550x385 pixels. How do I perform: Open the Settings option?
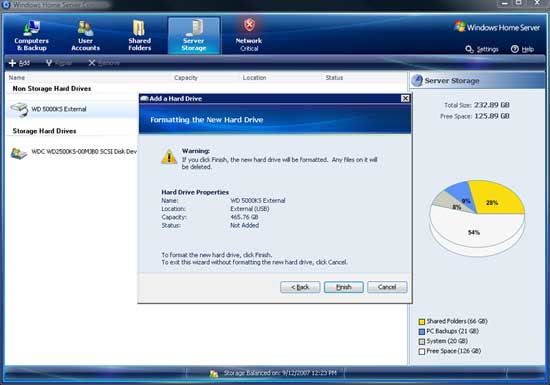pos(482,49)
